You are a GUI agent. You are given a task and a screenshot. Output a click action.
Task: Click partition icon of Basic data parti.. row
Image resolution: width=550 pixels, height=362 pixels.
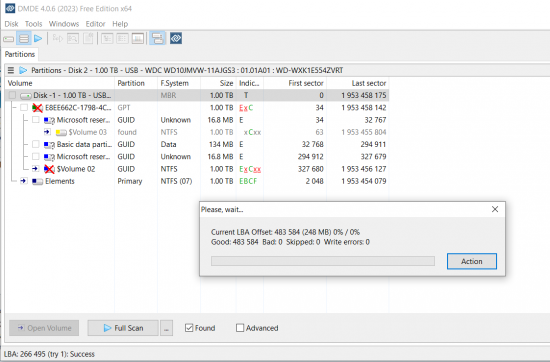(49, 145)
